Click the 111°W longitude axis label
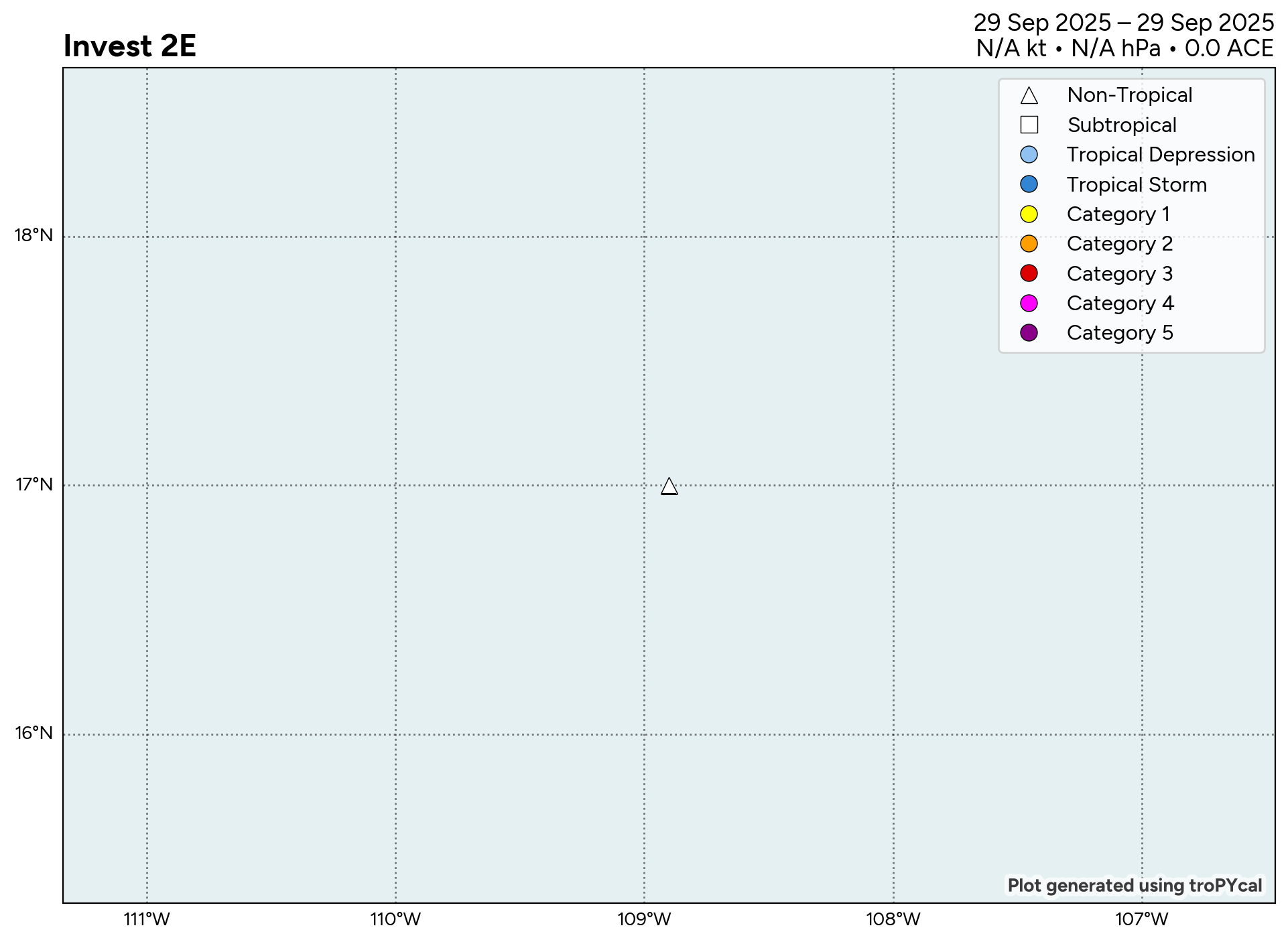1288x942 pixels. 147,920
